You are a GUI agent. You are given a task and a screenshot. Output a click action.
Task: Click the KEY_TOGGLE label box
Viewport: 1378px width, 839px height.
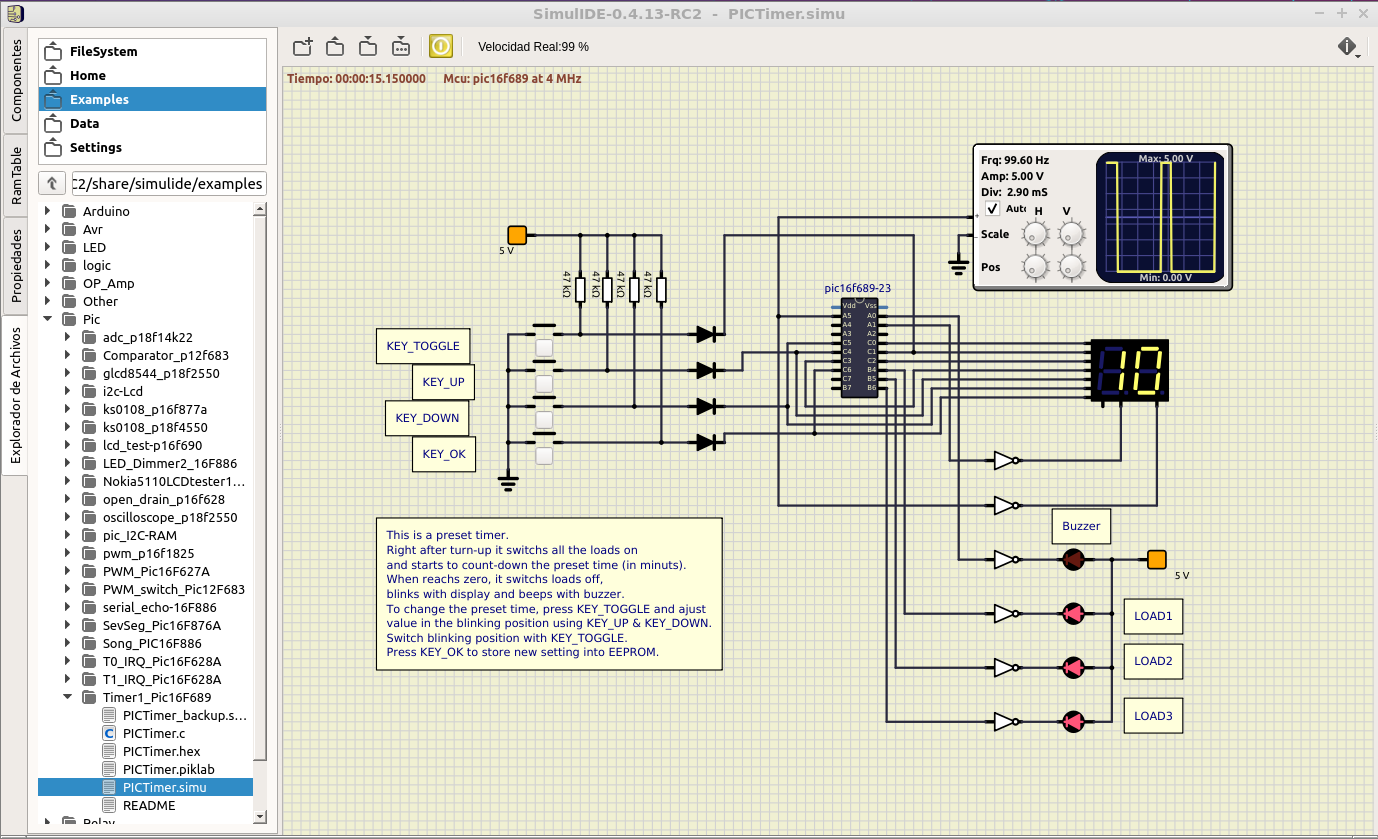423,346
